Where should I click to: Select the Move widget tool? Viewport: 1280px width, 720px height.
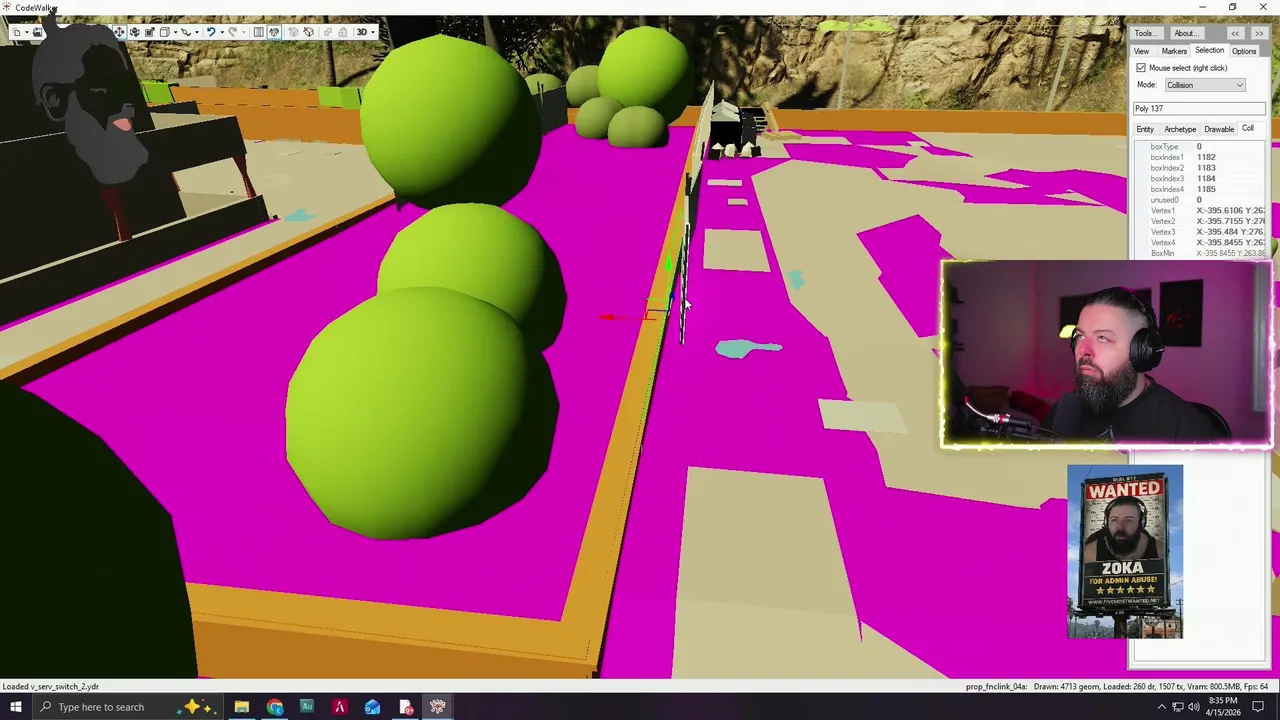(x=119, y=32)
